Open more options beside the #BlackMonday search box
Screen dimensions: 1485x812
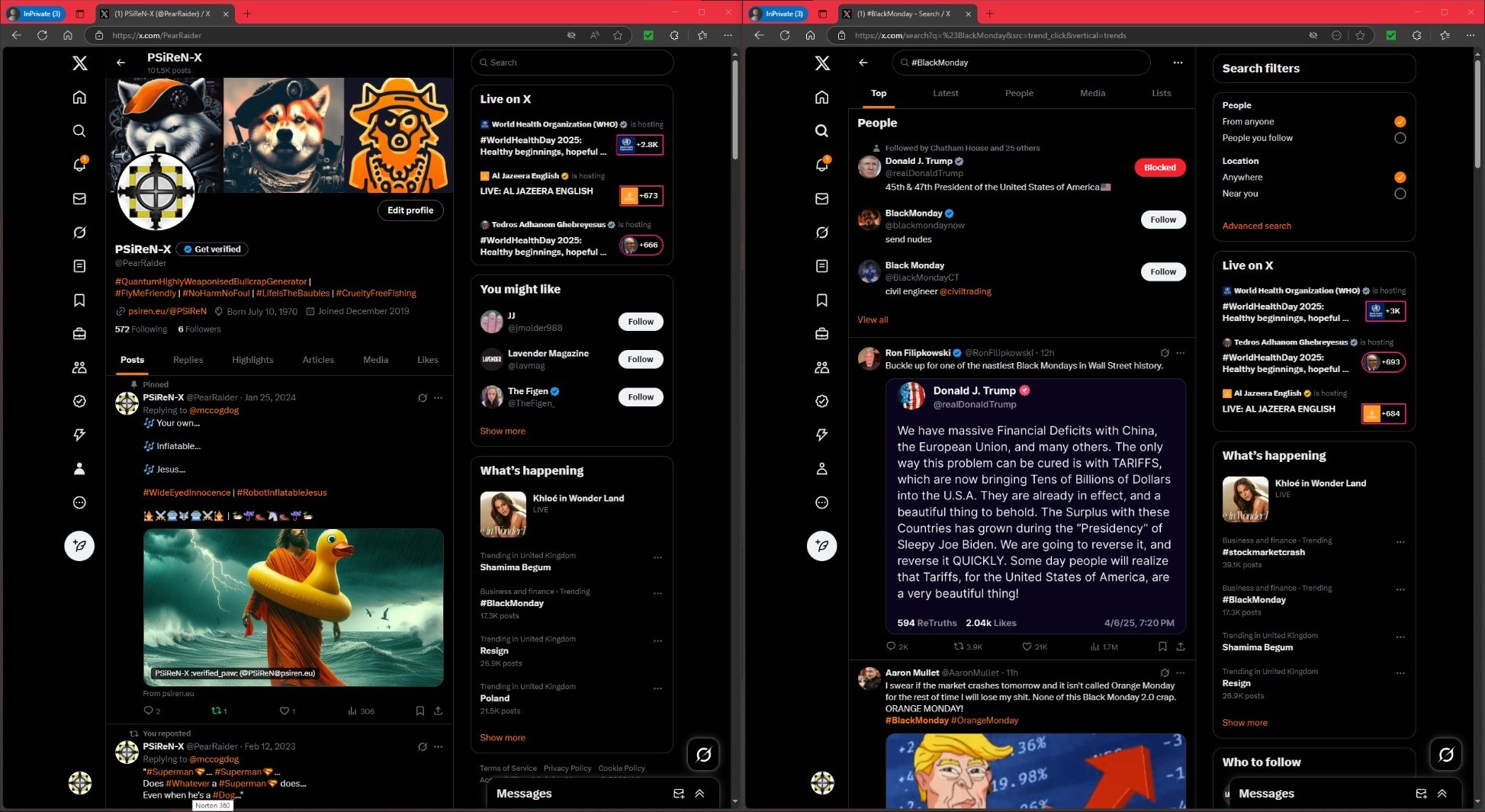pos(1178,63)
